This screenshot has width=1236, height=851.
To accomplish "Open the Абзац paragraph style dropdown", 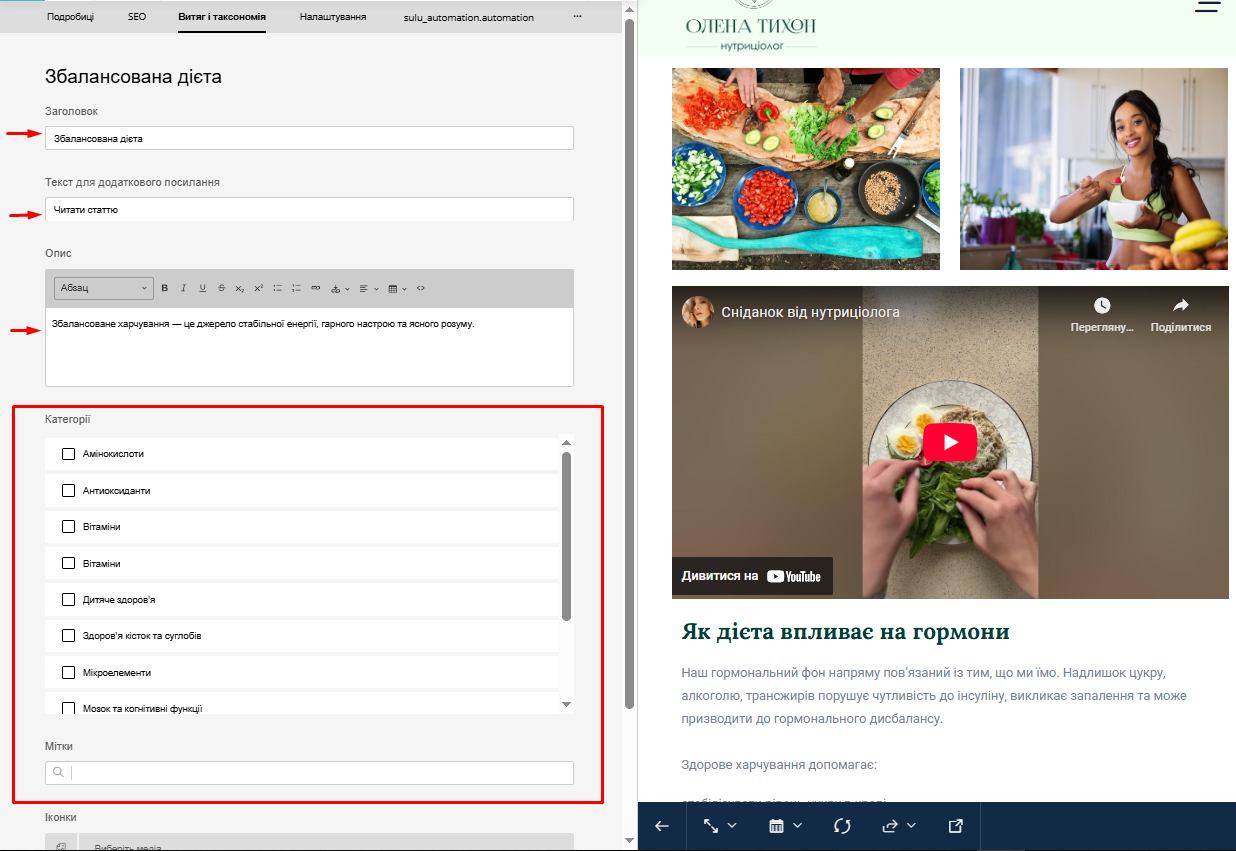I will [x=103, y=288].
